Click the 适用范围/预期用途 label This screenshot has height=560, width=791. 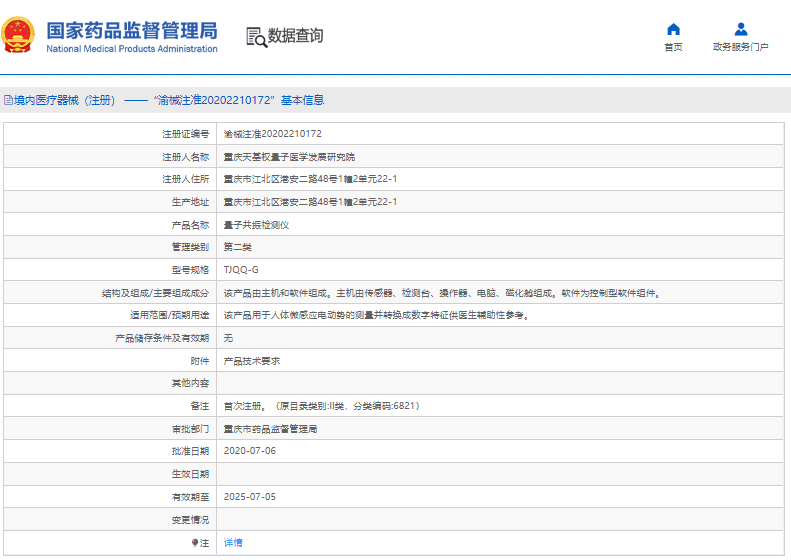coord(170,315)
